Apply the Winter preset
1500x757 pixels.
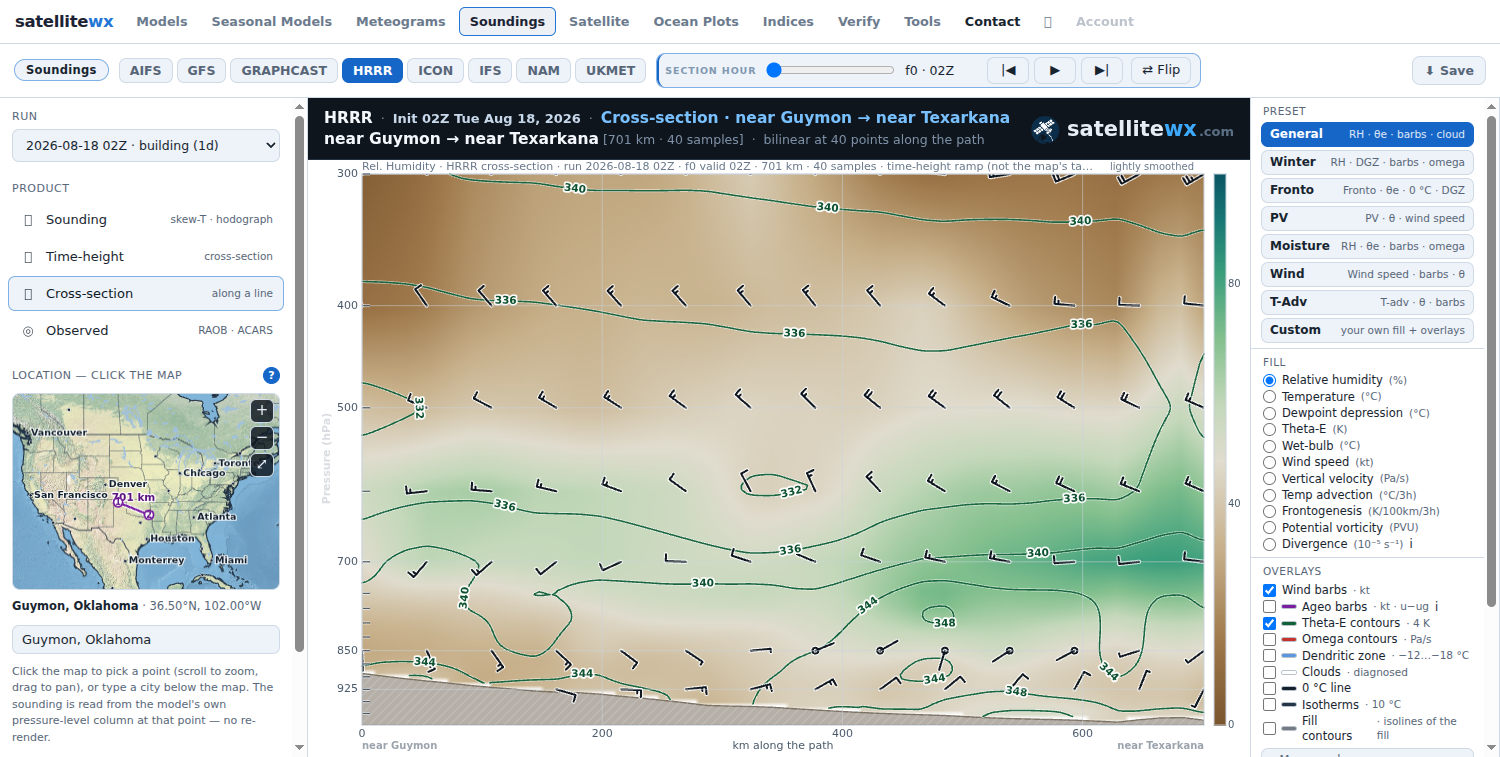pos(1367,162)
